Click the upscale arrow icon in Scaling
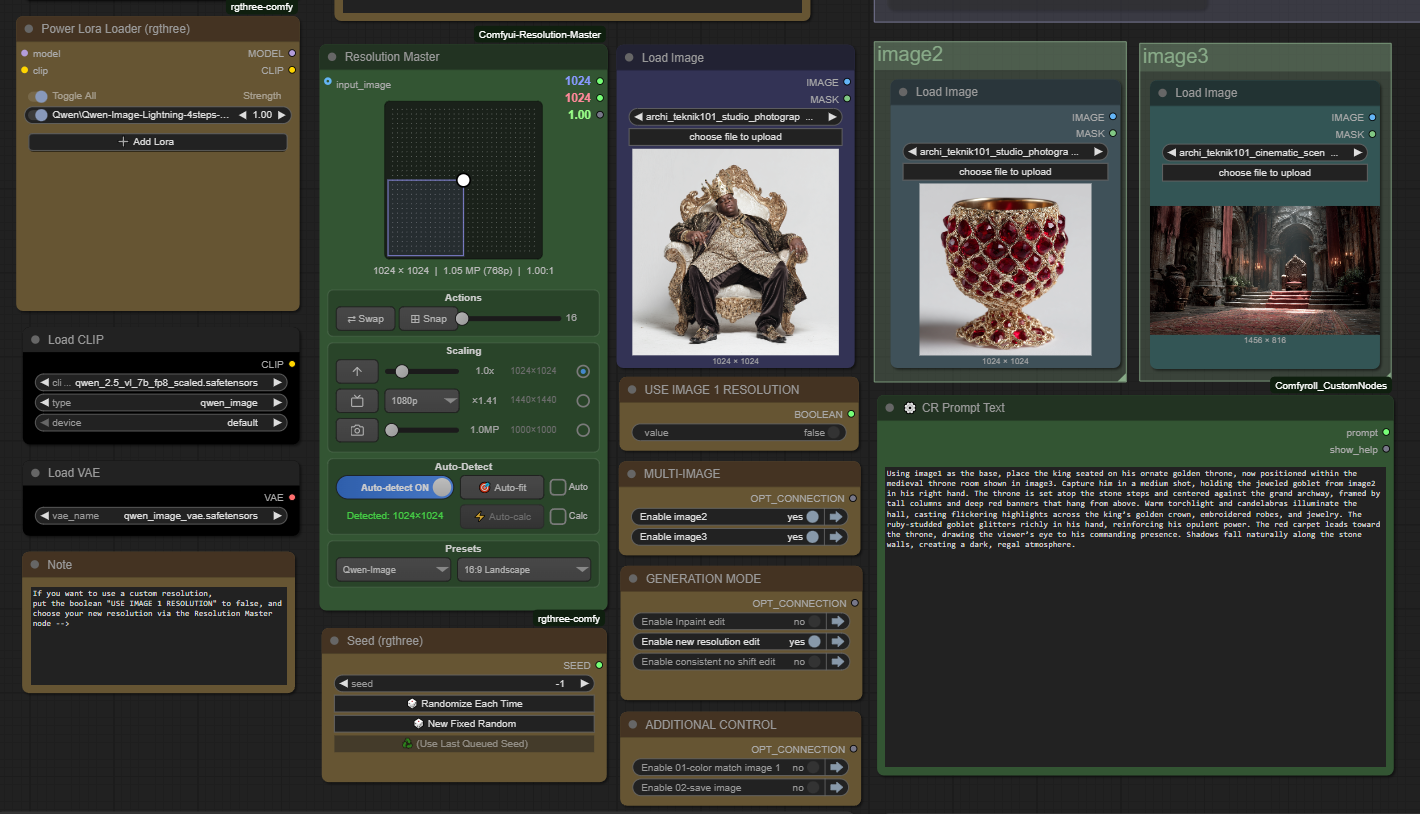Image resolution: width=1420 pixels, height=814 pixels. [x=356, y=371]
